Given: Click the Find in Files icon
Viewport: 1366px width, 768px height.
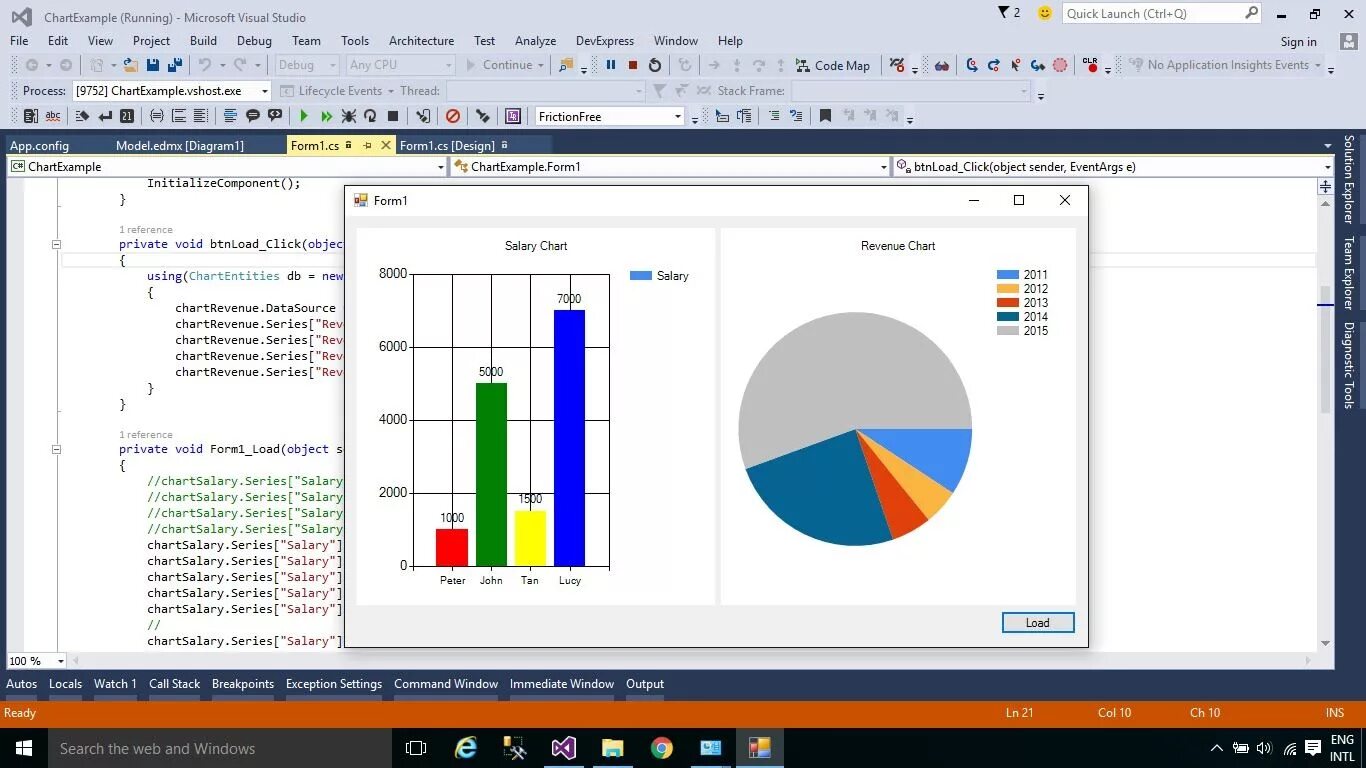Looking at the screenshot, I should [x=566, y=65].
